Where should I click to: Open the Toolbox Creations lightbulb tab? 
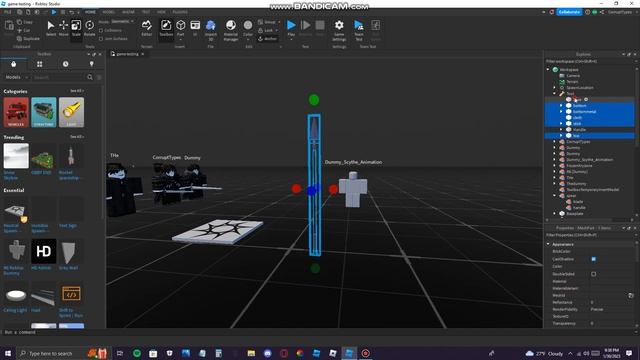point(91,64)
